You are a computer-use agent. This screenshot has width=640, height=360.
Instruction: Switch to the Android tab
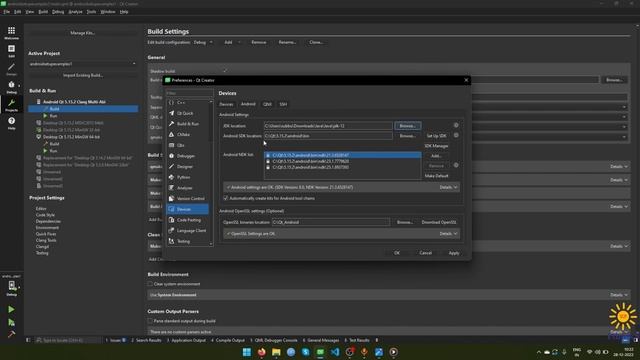tap(248, 104)
